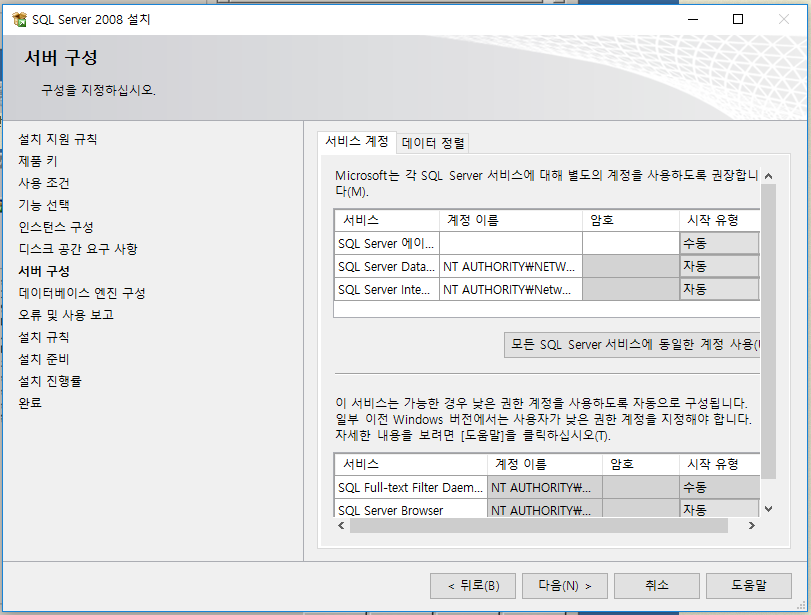Click the SQL Server 에이... service cell
Viewport: 811px width, 615px height.
click(x=386, y=243)
